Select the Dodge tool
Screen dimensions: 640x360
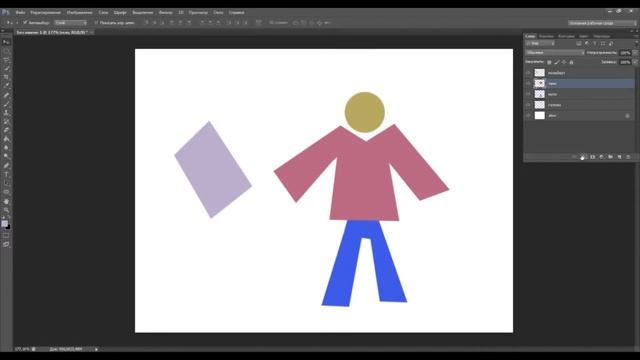click(6, 156)
